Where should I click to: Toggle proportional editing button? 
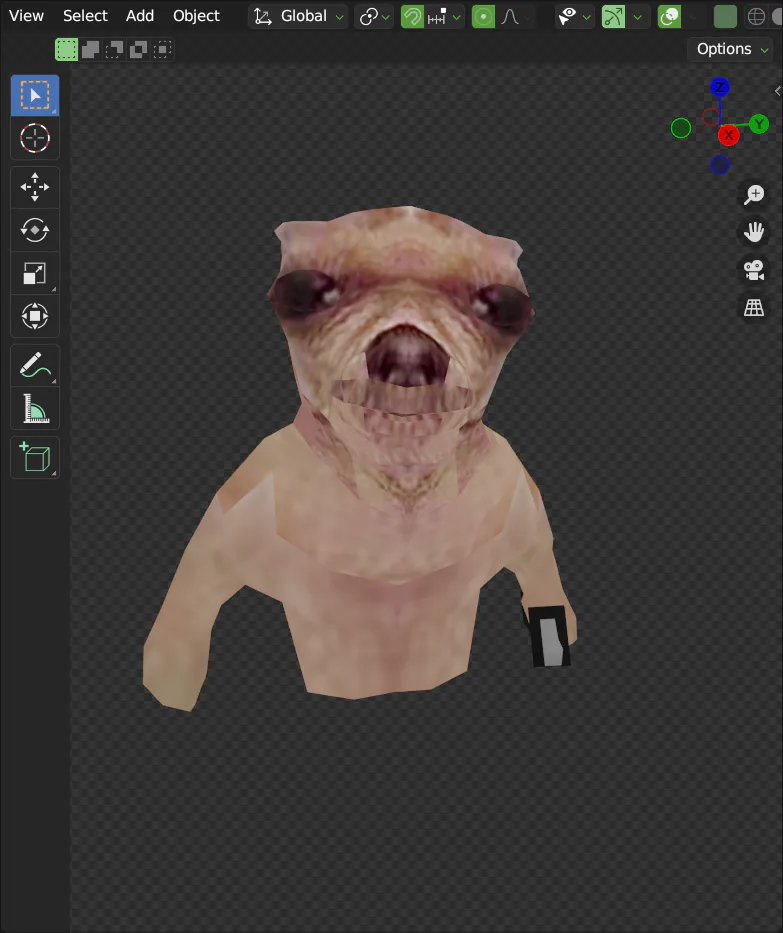483,17
